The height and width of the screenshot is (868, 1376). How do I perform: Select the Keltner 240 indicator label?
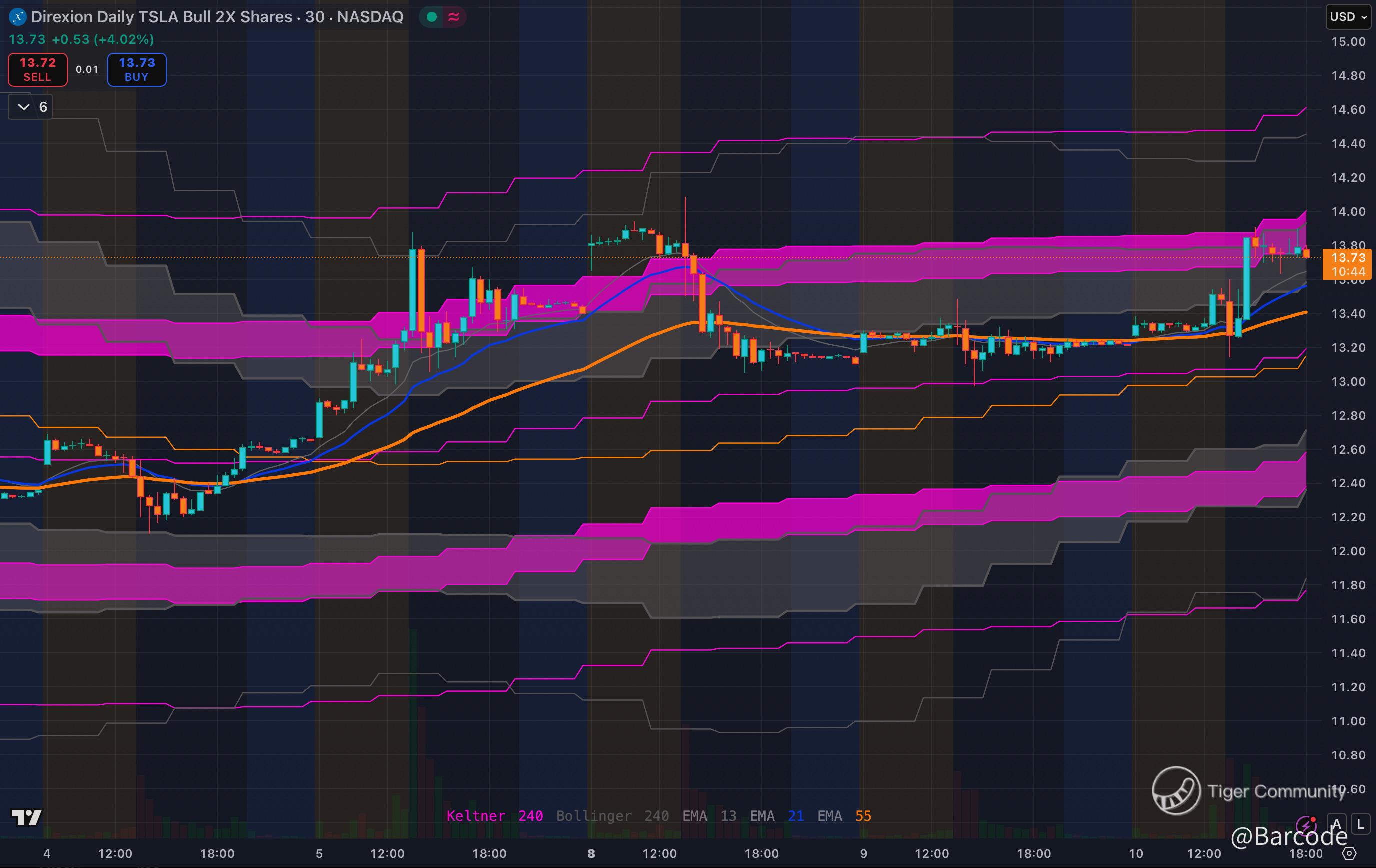494,816
